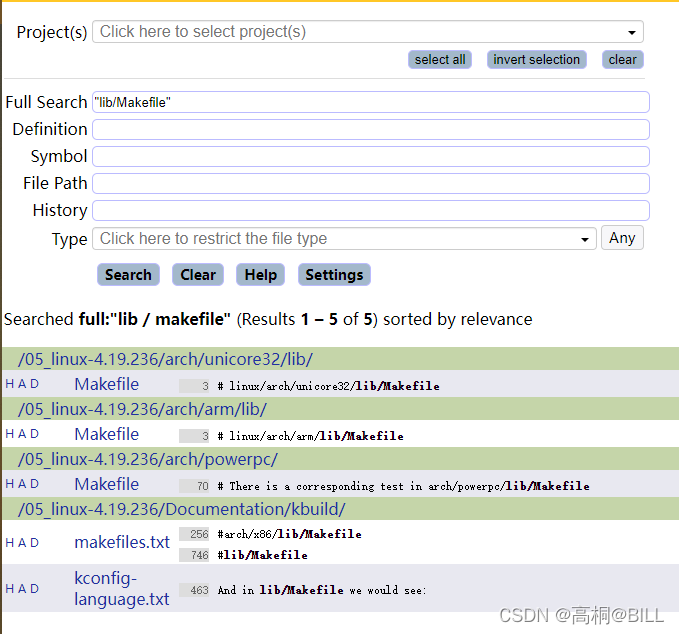Screen dimensions: 679x634
Task: Click A (annotate) for powerpc Makefile
Action: click(x=22, y=484)
